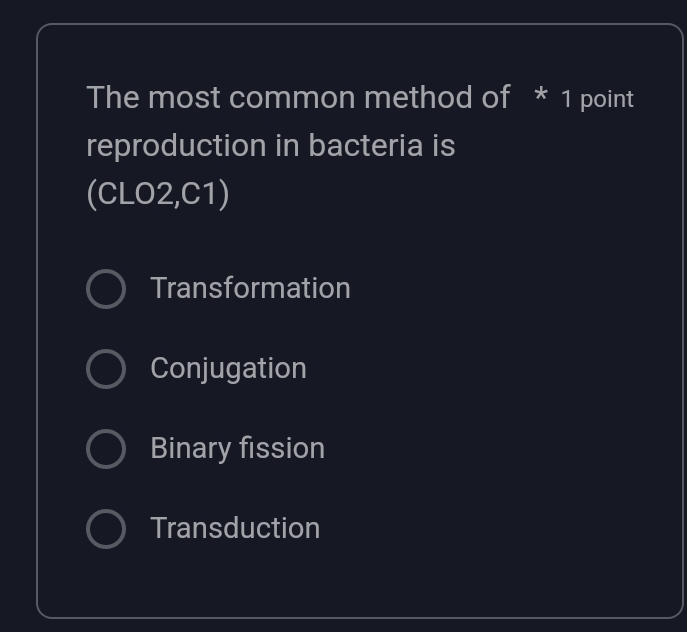687x632 pixels.
Task: Choose the Conjugation radio circle
Action: 106,369
